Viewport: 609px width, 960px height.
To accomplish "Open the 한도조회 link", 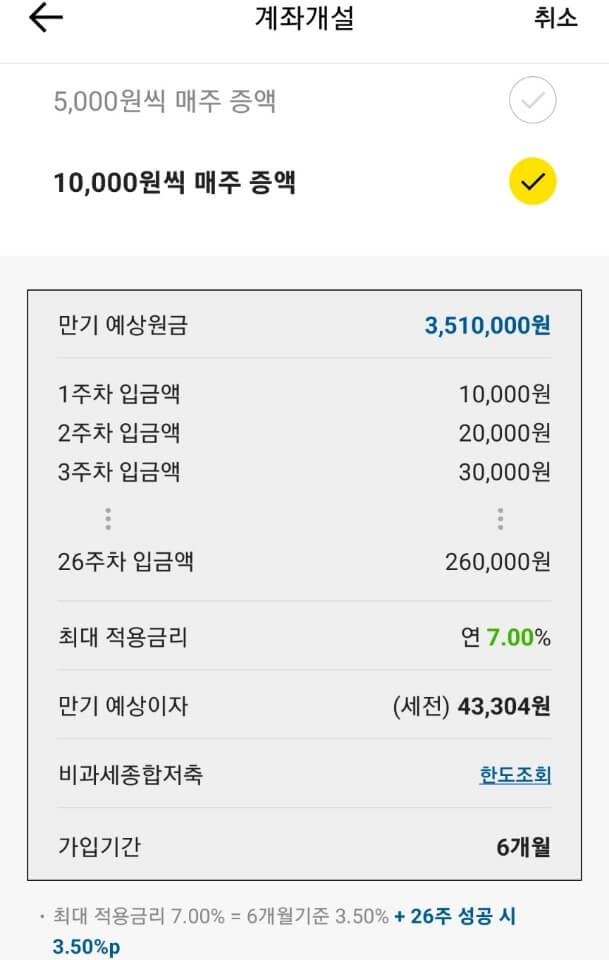I will pyautogui.click(x=515, y=775).
